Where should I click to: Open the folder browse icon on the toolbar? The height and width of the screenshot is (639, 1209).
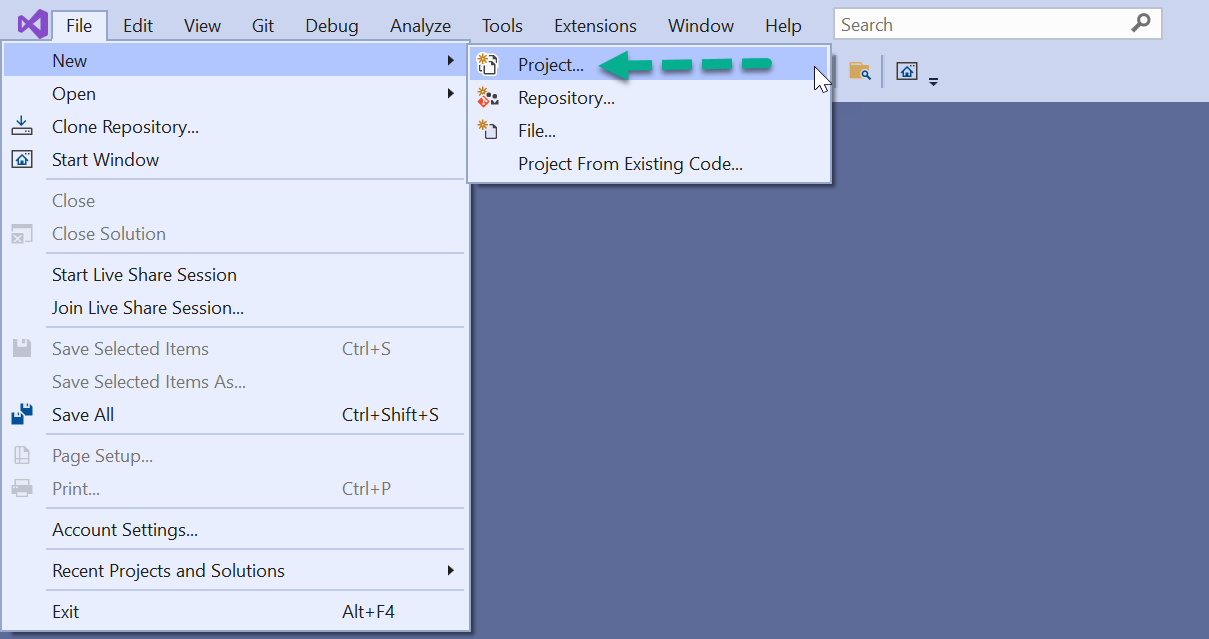pos(860,70)
